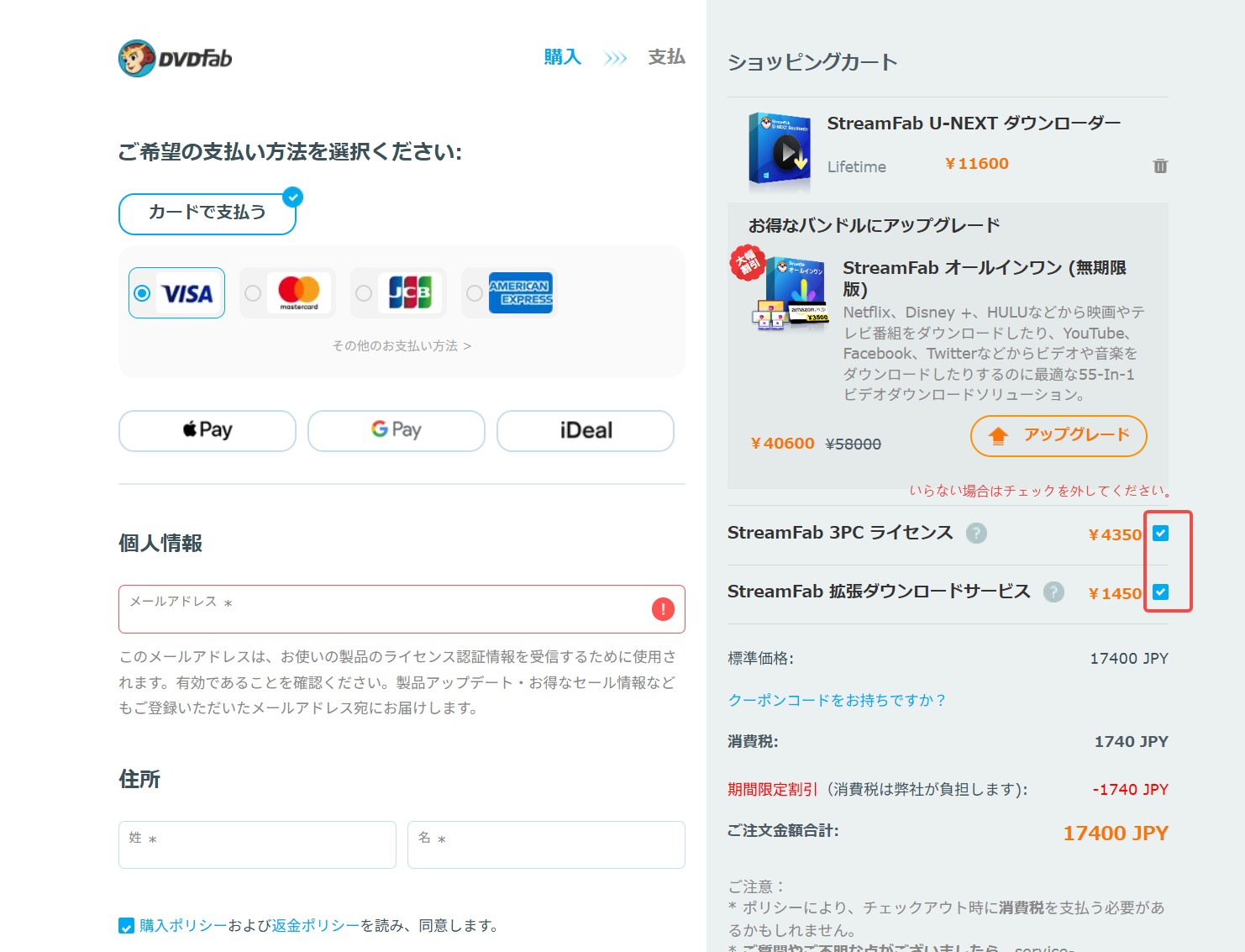The height and width of the screenshot is (952, 1245).
Task: Pay with iDeal
Action: pyautogui.click(x=586, y=430)
